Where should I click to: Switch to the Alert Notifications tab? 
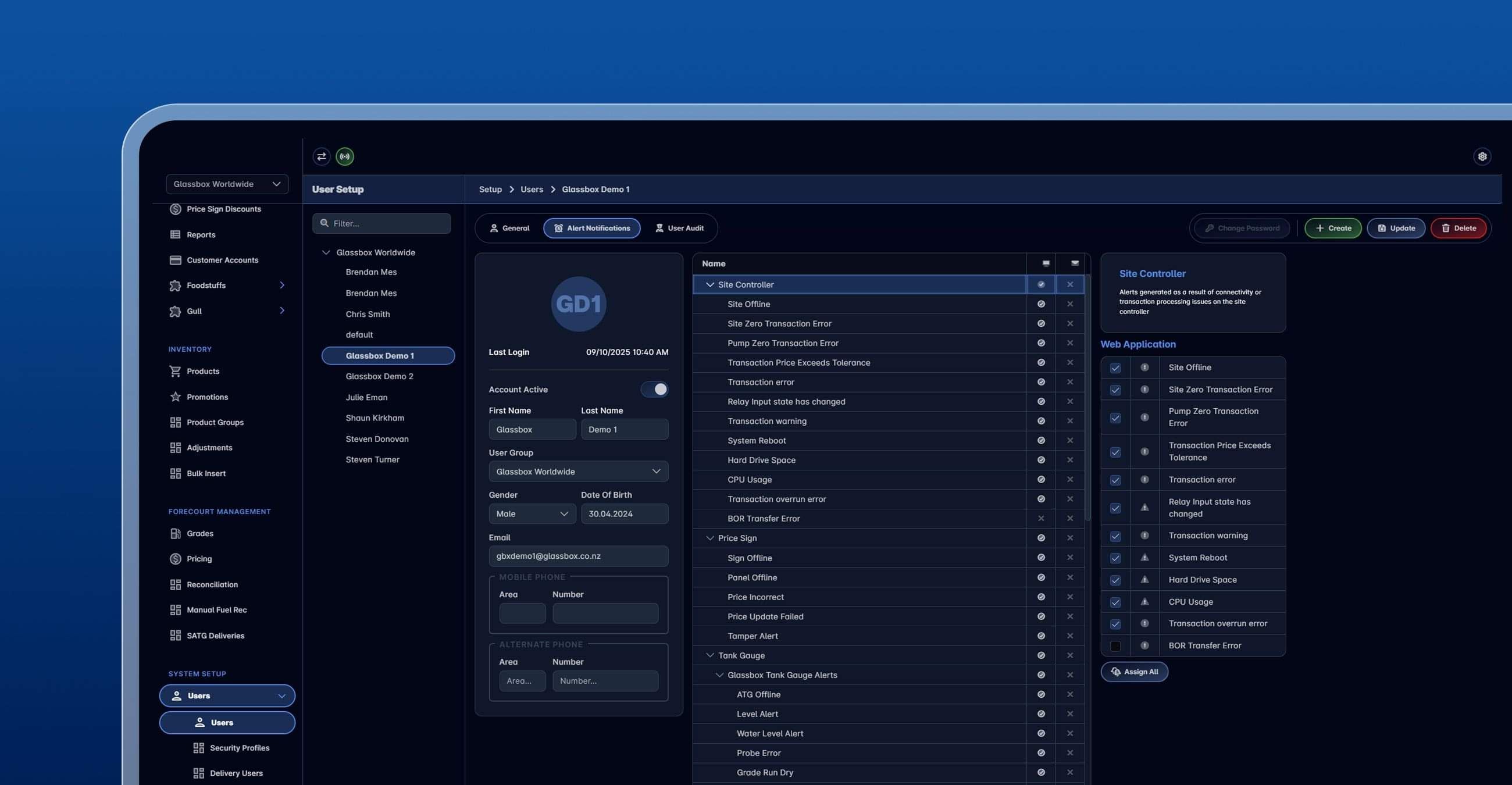click(x=591, y=228)
